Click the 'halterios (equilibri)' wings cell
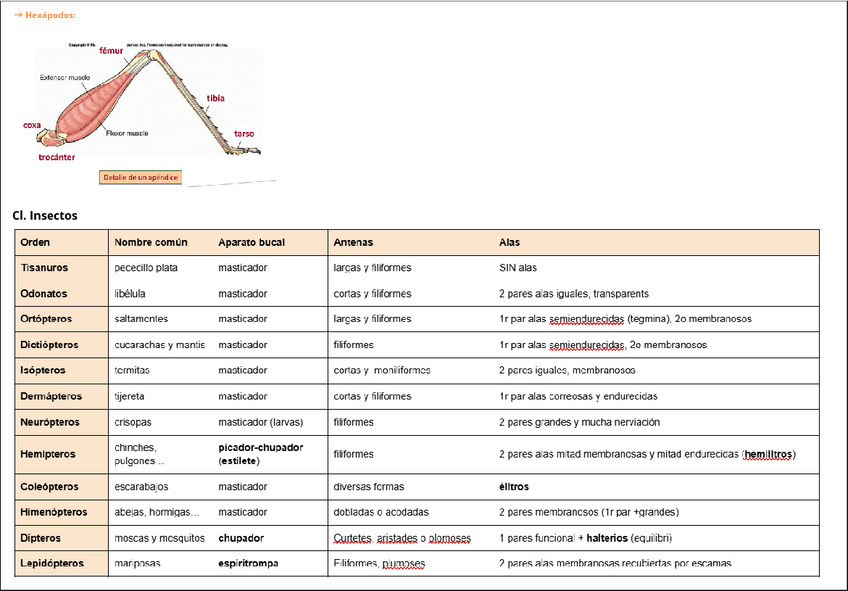Screen dimensions: 848x591 tap(586, 538)
